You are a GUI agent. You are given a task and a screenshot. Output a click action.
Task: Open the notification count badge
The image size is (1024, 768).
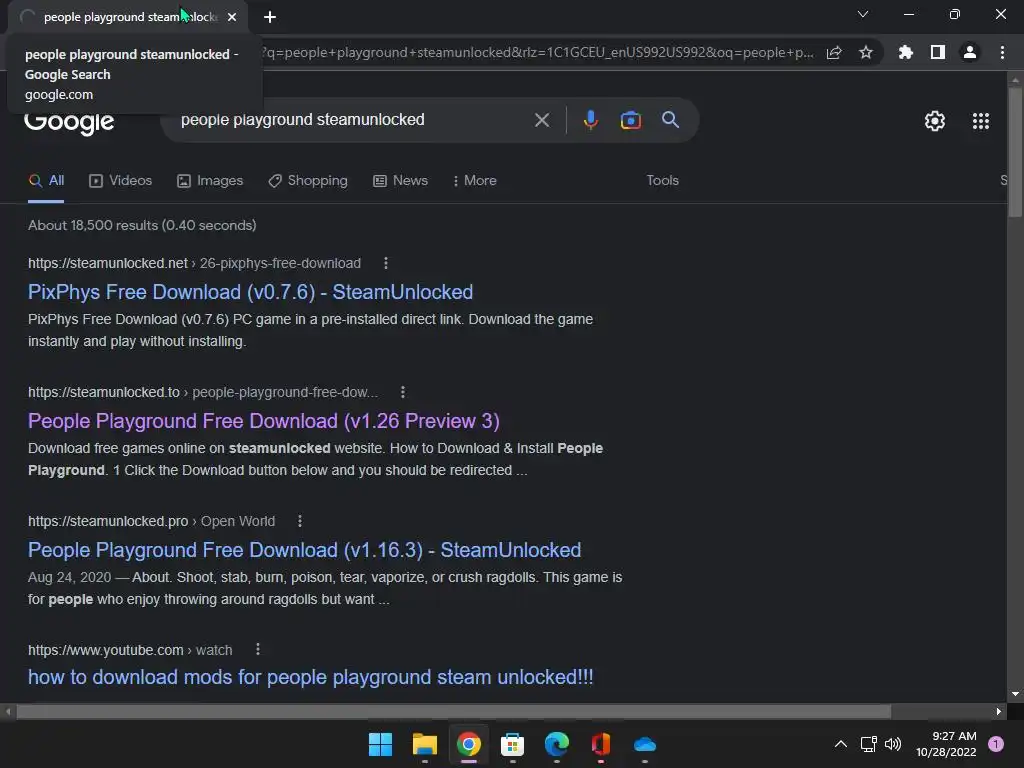[x=996, y=744]
